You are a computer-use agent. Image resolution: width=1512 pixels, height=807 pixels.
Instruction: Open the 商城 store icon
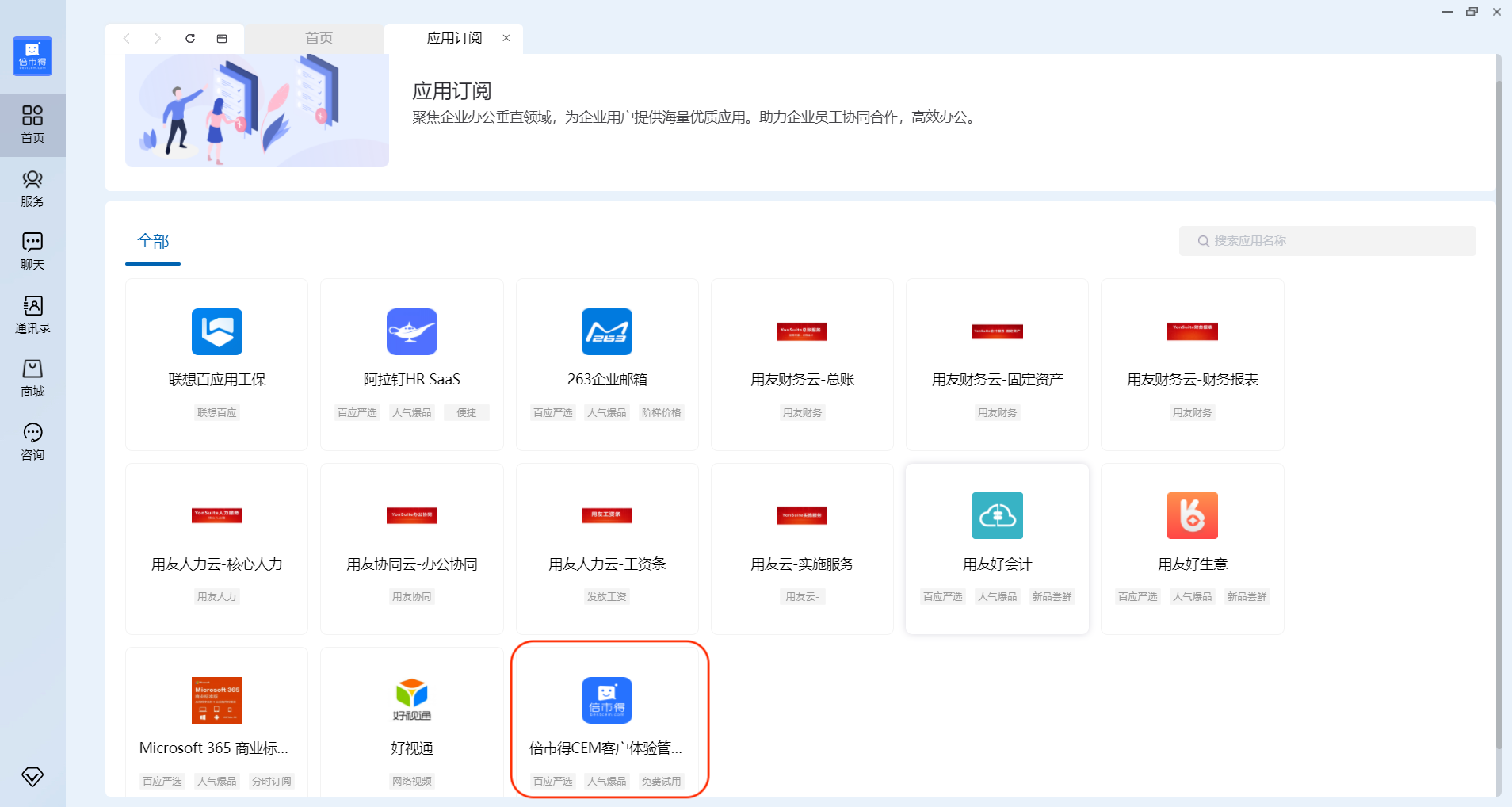click(32, 378)
